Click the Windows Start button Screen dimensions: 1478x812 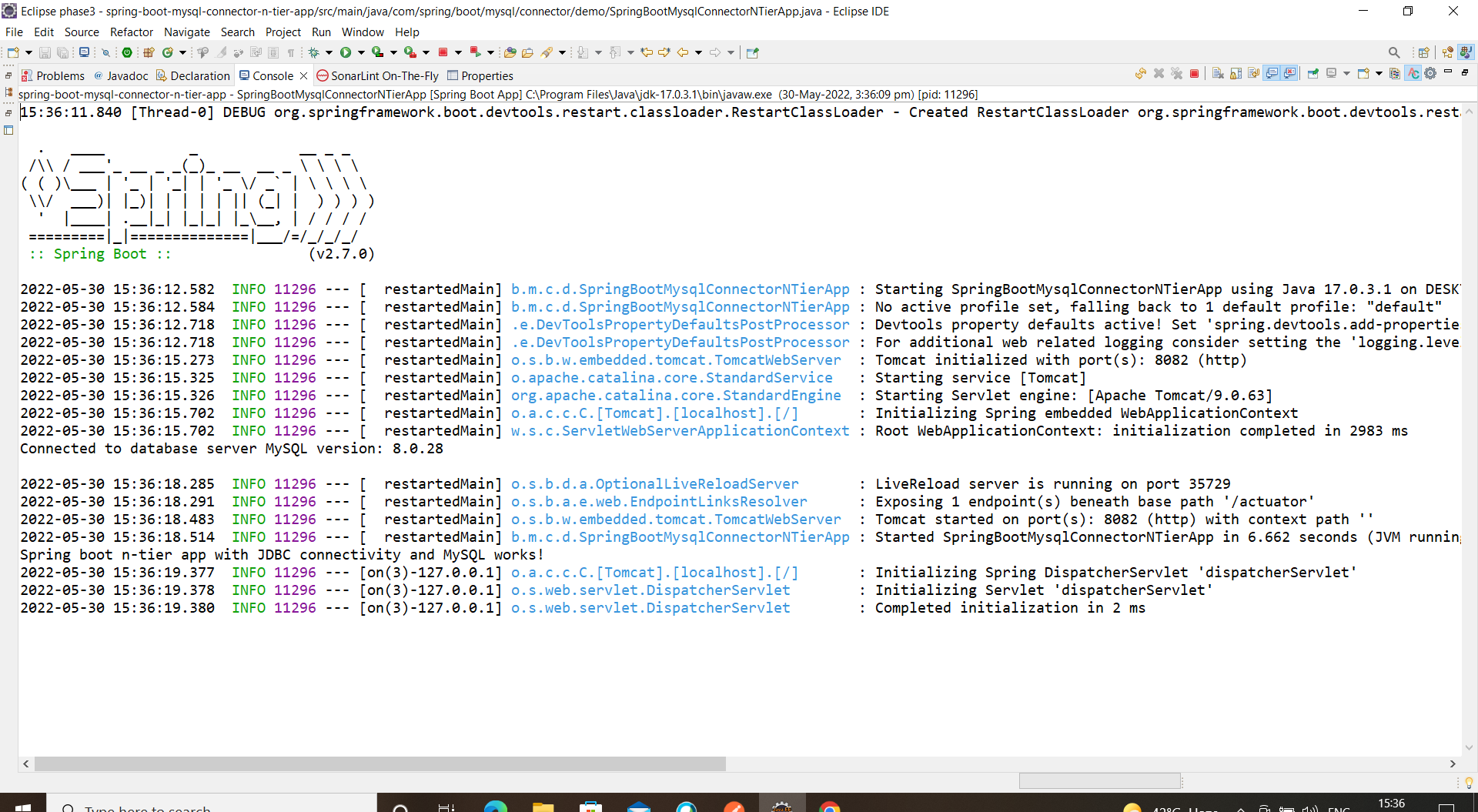(23, 806)
